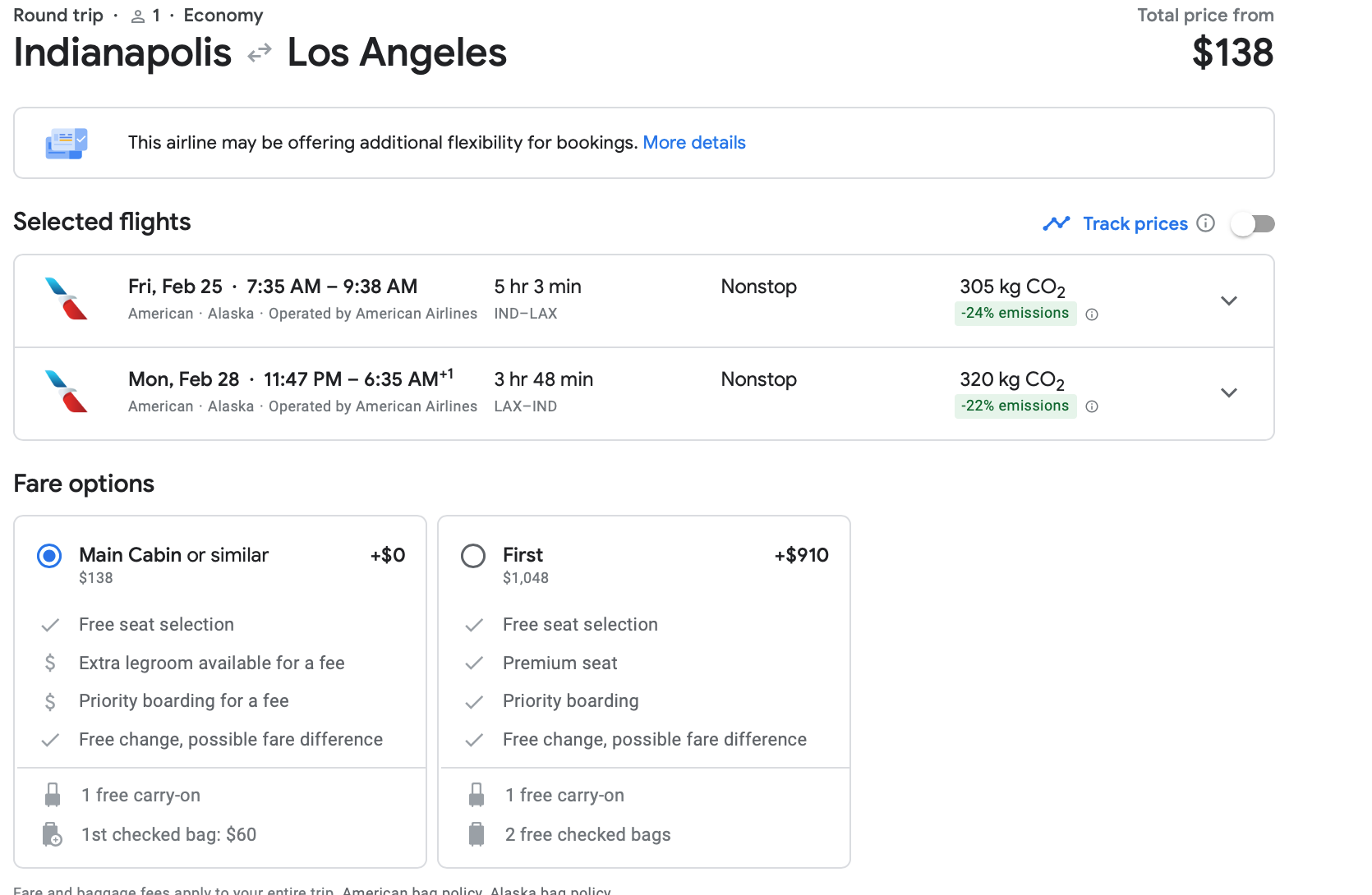
Task: Click the flexibility ticket icon in banner
Action: pos(67,143)
